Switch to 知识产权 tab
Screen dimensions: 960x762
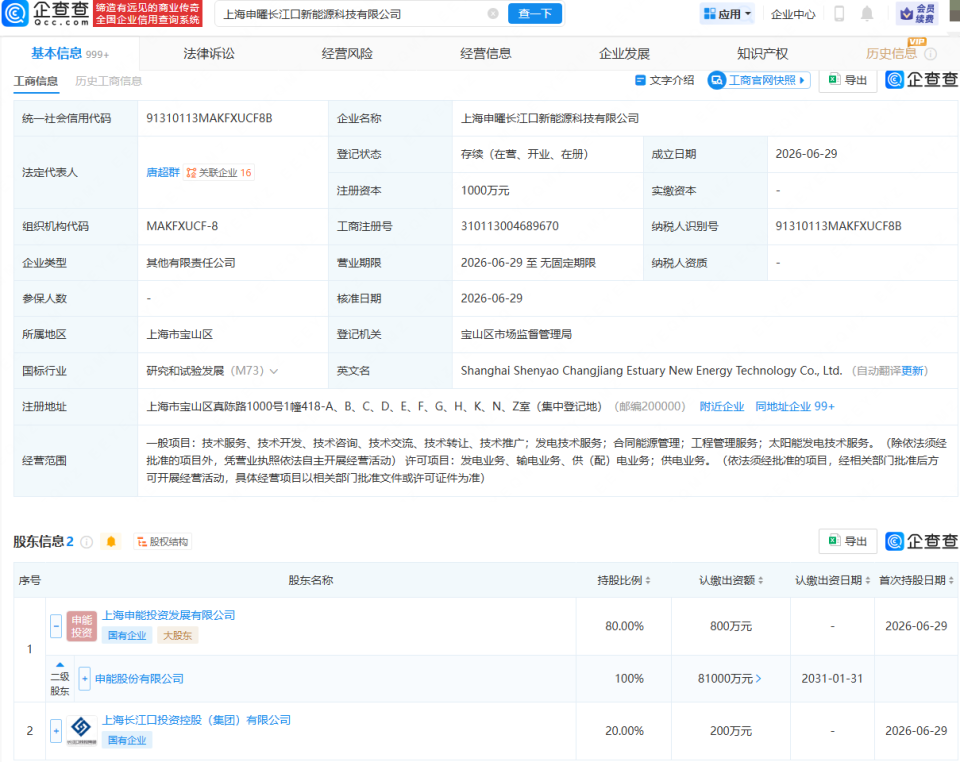click(762, 54)
